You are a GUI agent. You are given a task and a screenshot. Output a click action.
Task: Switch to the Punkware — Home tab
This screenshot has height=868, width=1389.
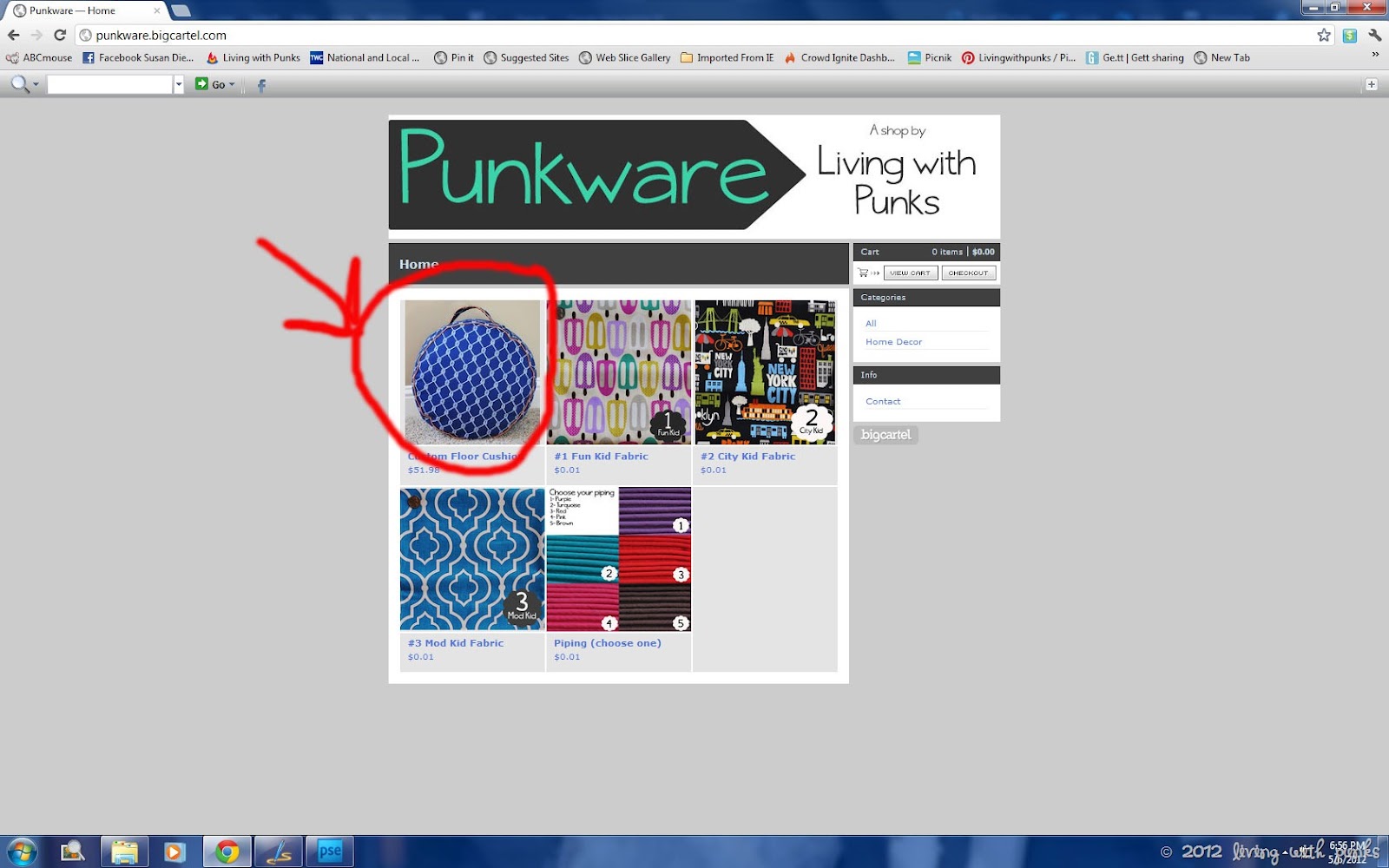pos(82,10)
